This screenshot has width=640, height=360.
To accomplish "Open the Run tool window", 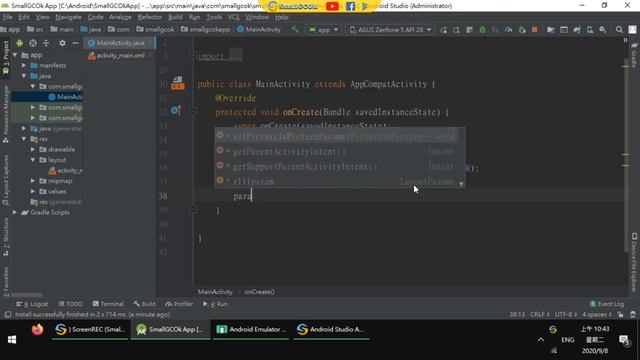I will pyautogui.click(x=215, y=304).
